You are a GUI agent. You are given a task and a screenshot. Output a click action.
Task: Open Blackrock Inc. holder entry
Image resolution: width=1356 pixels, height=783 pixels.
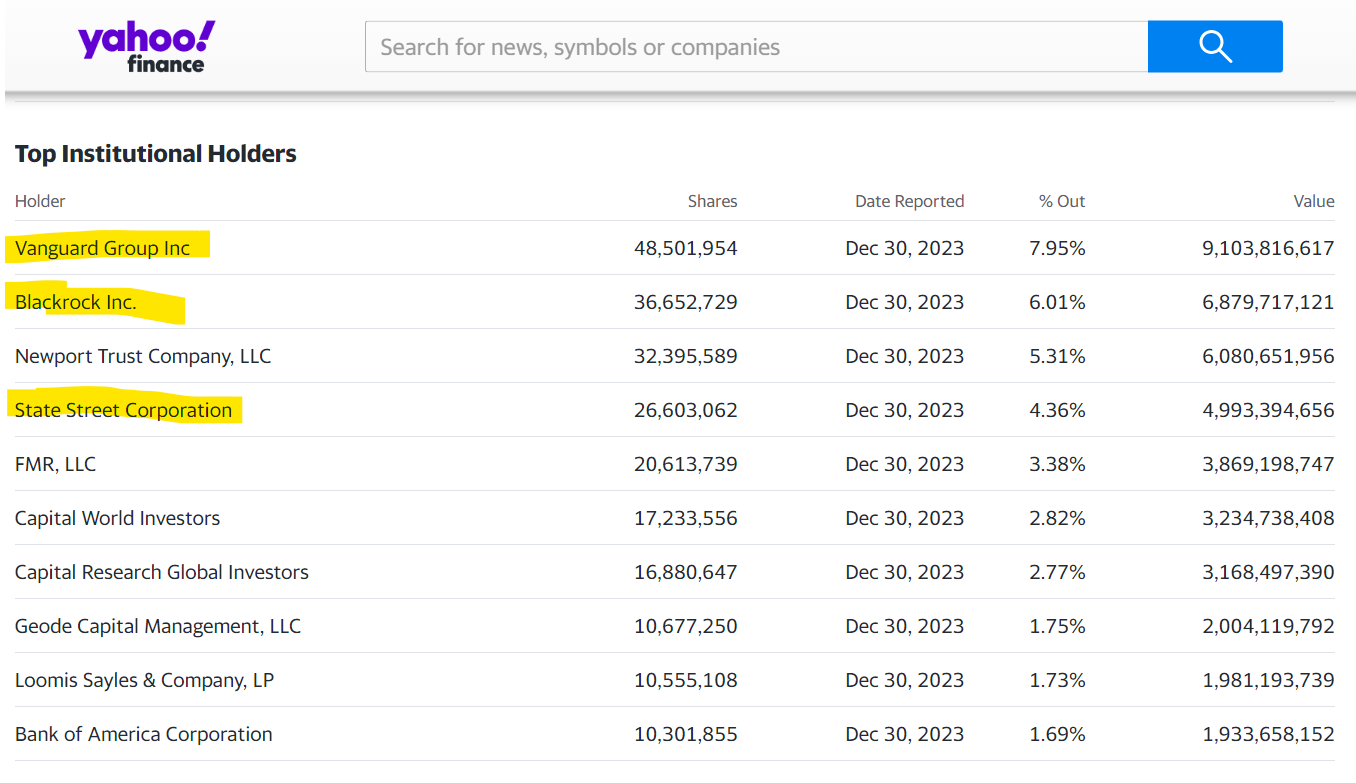pyautogui.click(x=76, y=302)
